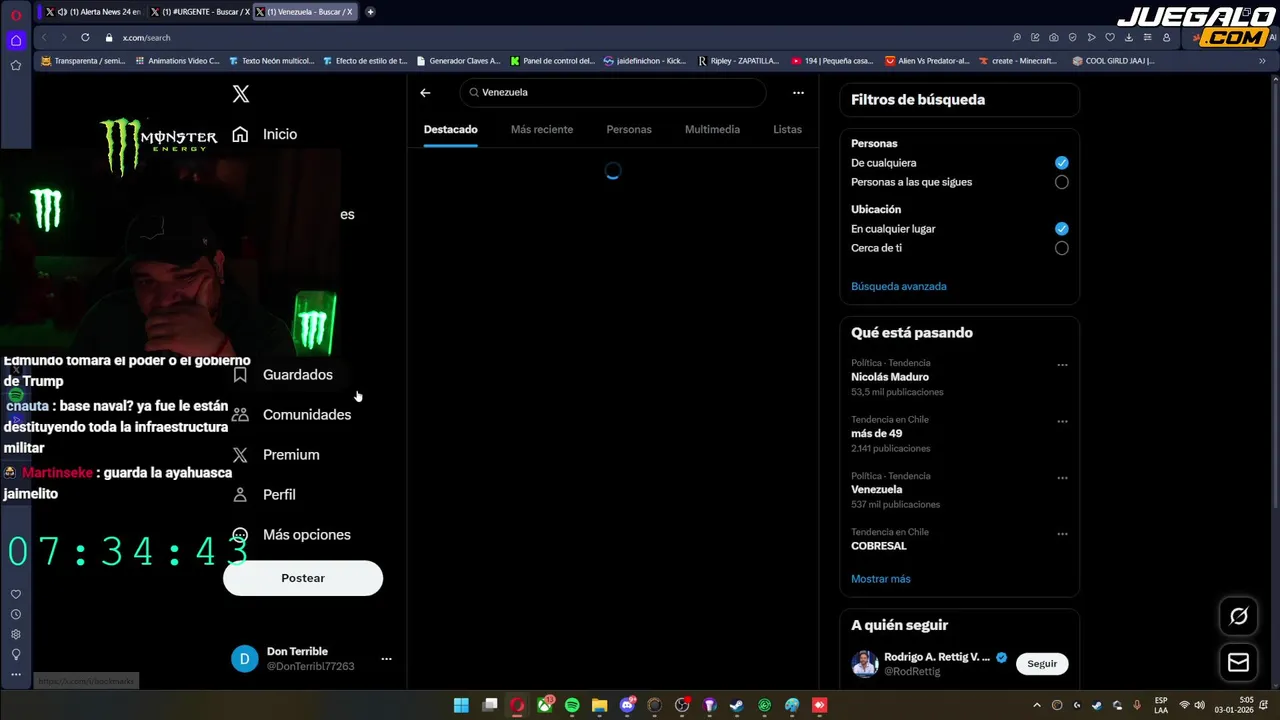The image size is (1280, 720).
Task: Open Spotify from taskbar
Action: click(572, 705)
